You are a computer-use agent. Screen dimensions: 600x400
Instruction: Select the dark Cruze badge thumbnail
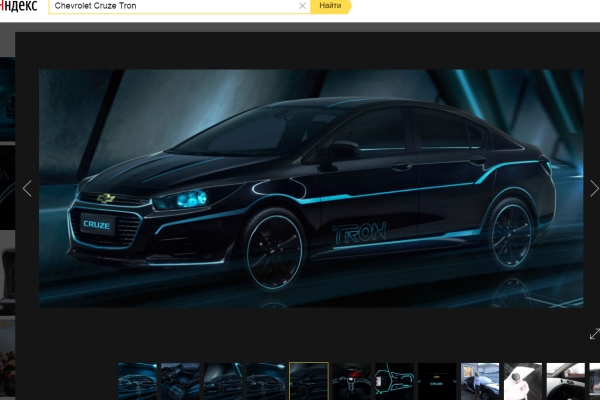point(437,381)
